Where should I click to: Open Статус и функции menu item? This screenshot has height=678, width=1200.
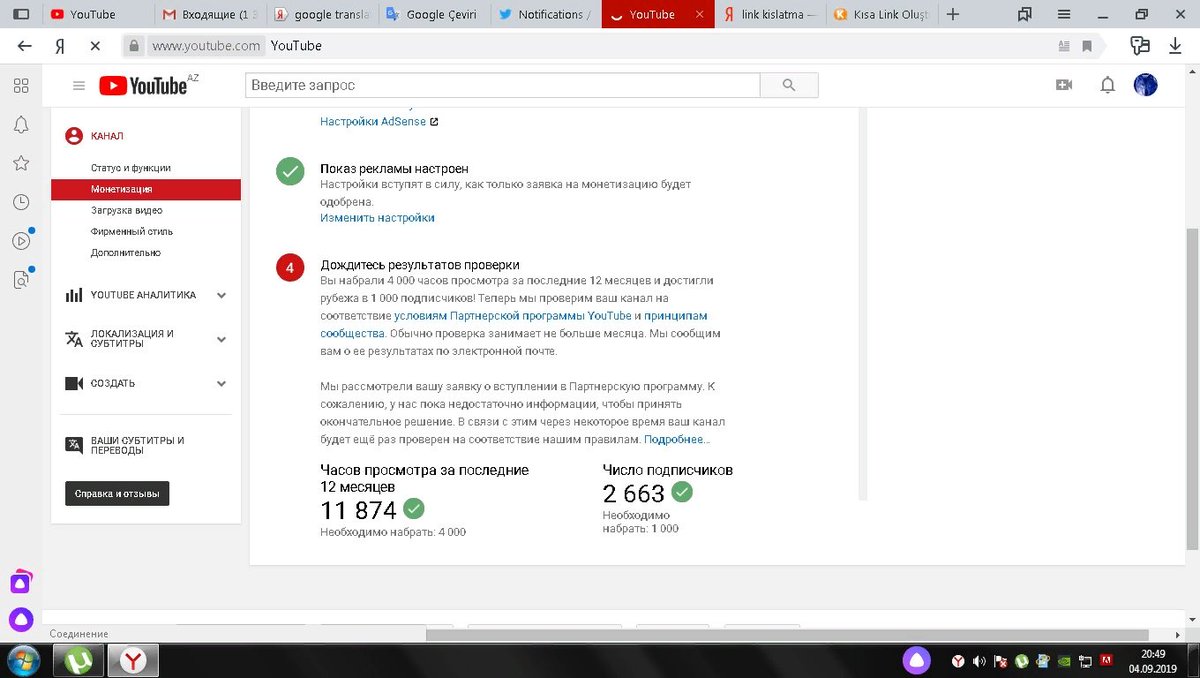(131, 168)
